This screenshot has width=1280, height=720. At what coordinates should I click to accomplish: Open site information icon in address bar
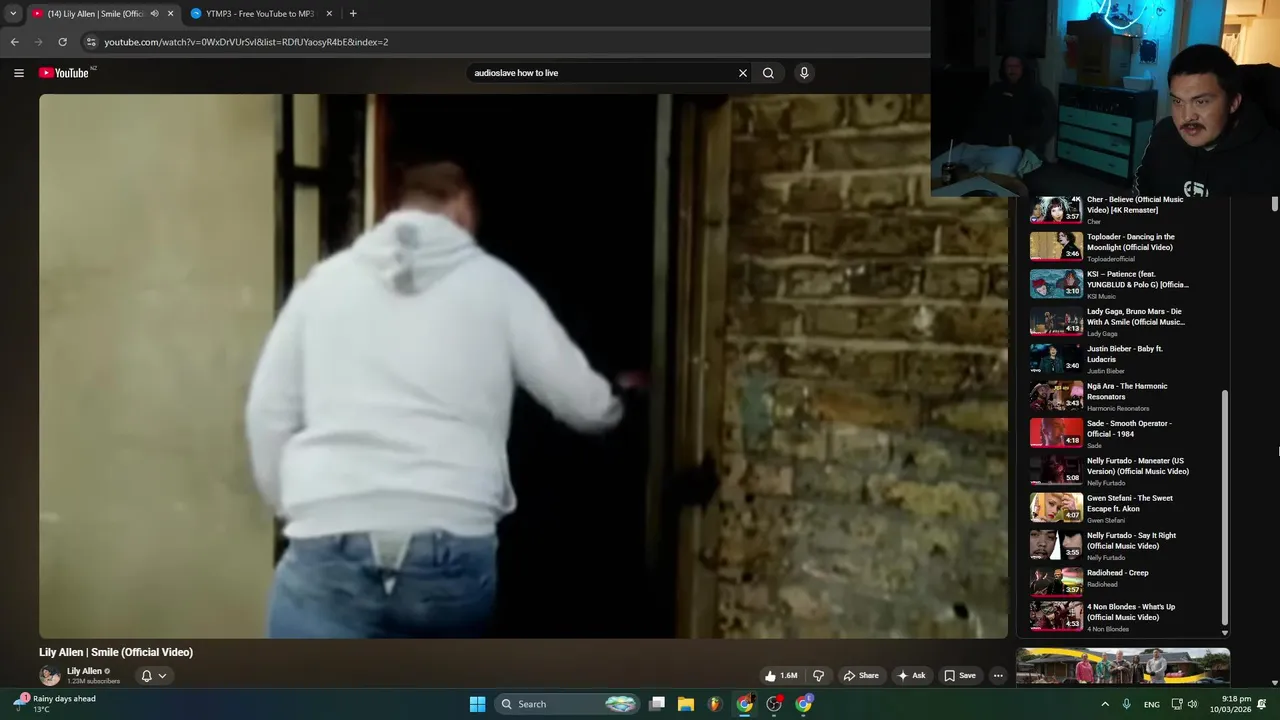(x=91, y=42)
